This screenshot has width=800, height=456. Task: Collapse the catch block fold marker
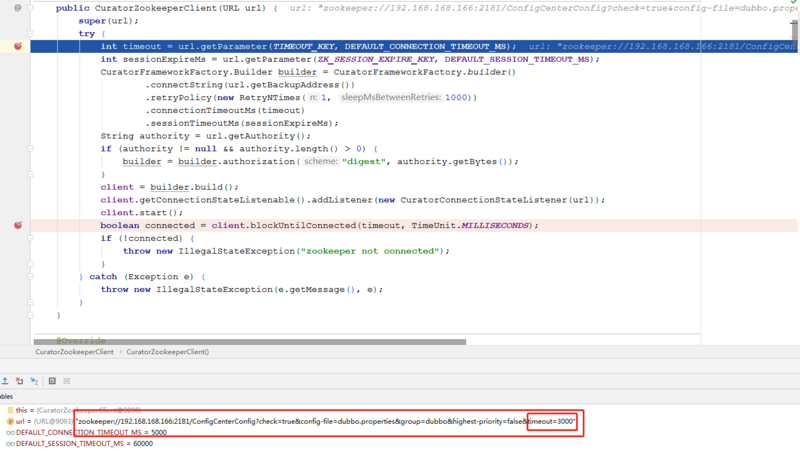pyautogui.click(x=30, y=276)
